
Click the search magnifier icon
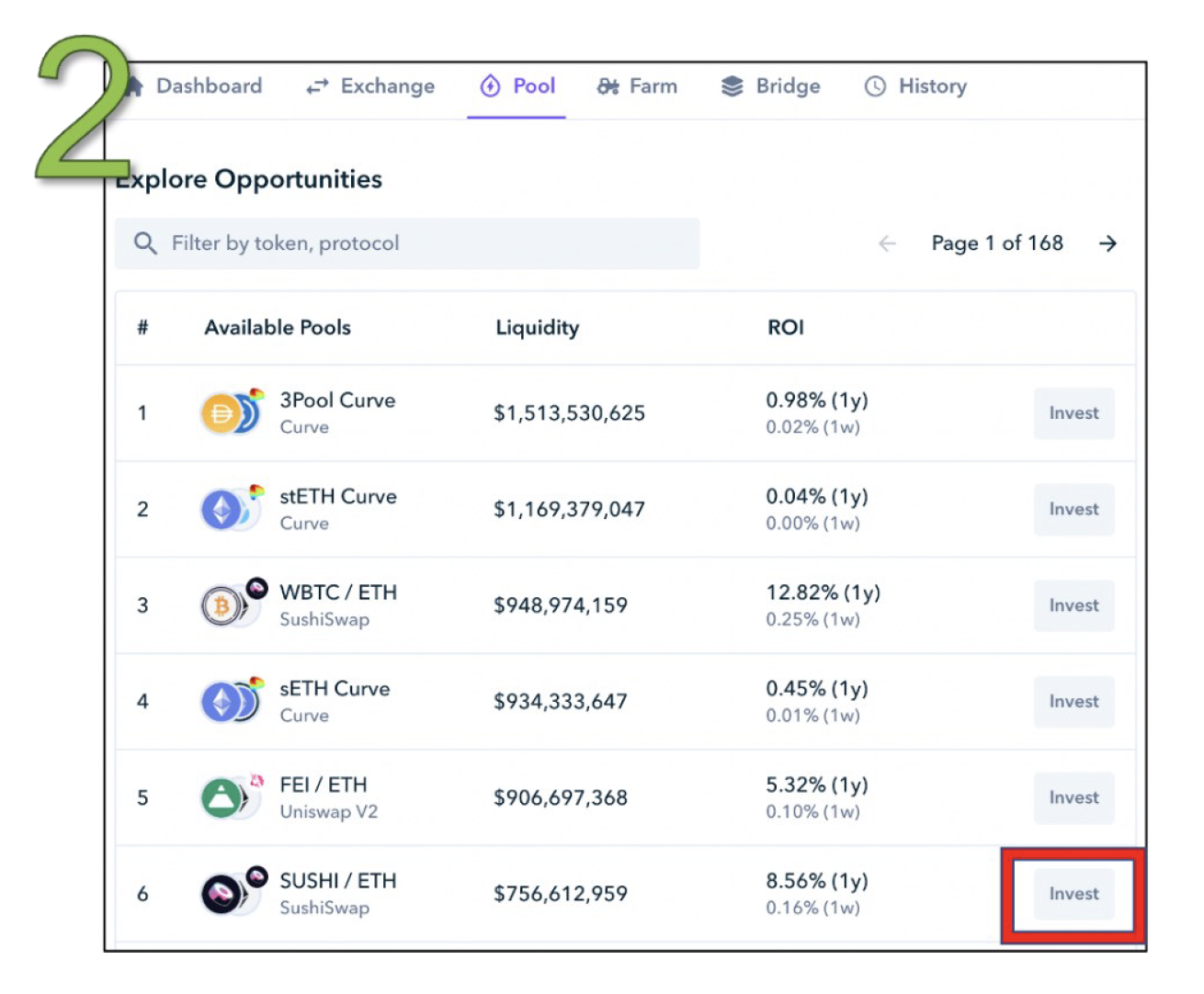(145, 243)
